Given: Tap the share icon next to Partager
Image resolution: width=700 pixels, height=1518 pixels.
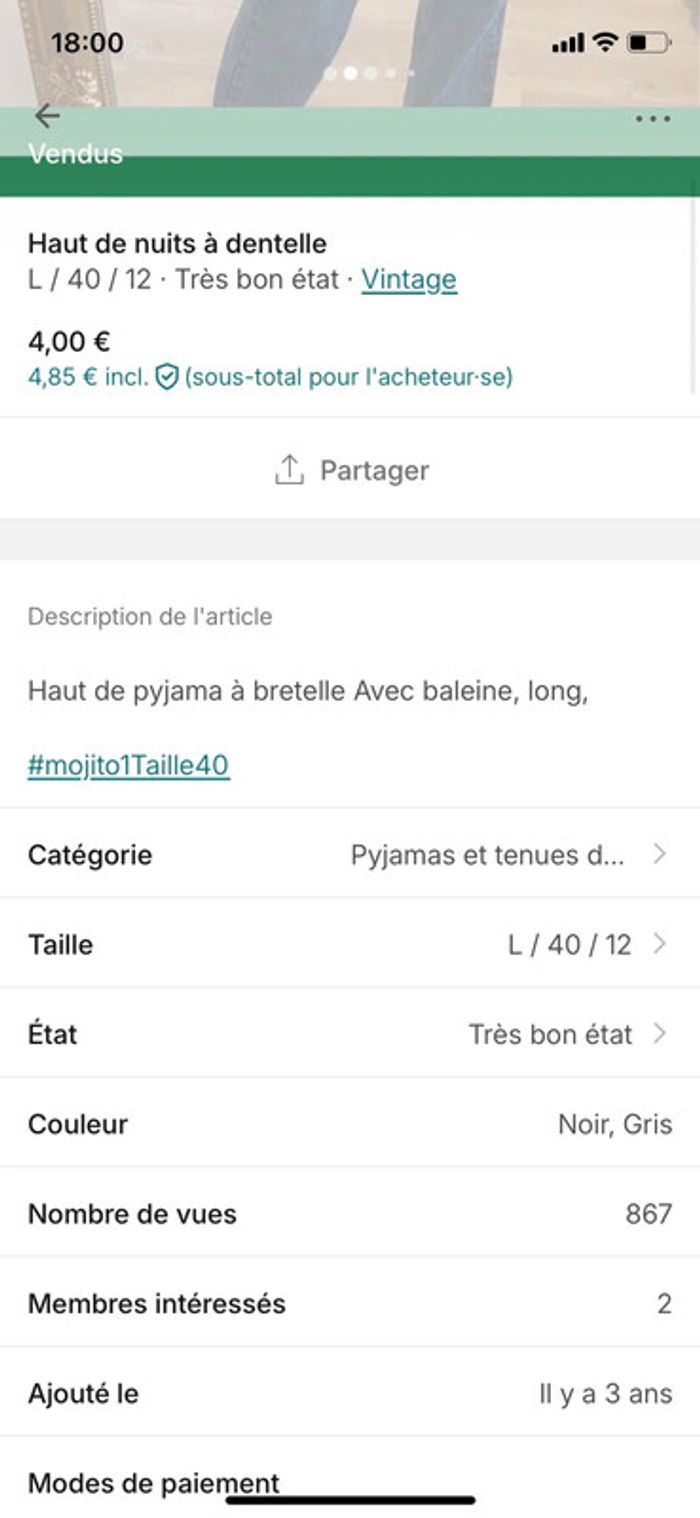Looking at the screenshot, I should tap(289, 470).
